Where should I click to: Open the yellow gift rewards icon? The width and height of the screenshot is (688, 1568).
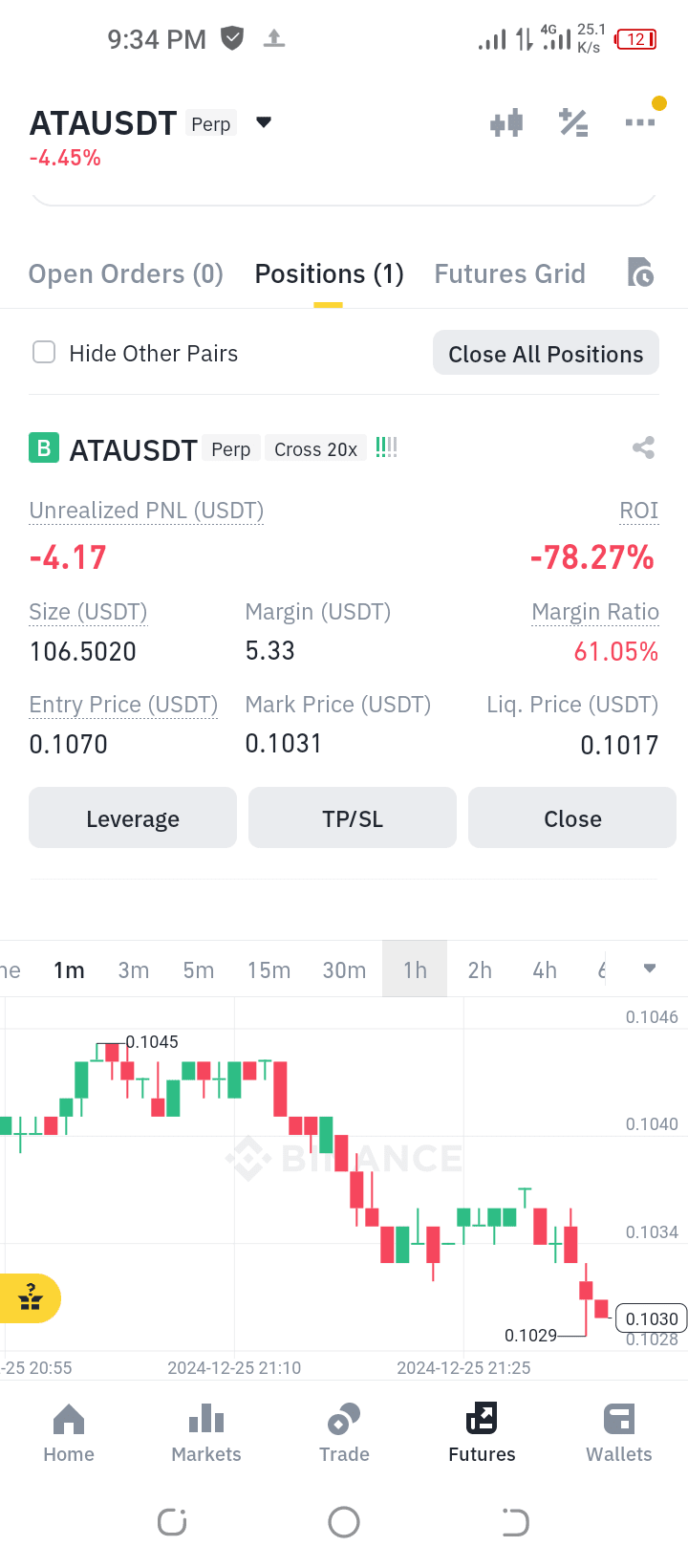(x=29, y=1298)
